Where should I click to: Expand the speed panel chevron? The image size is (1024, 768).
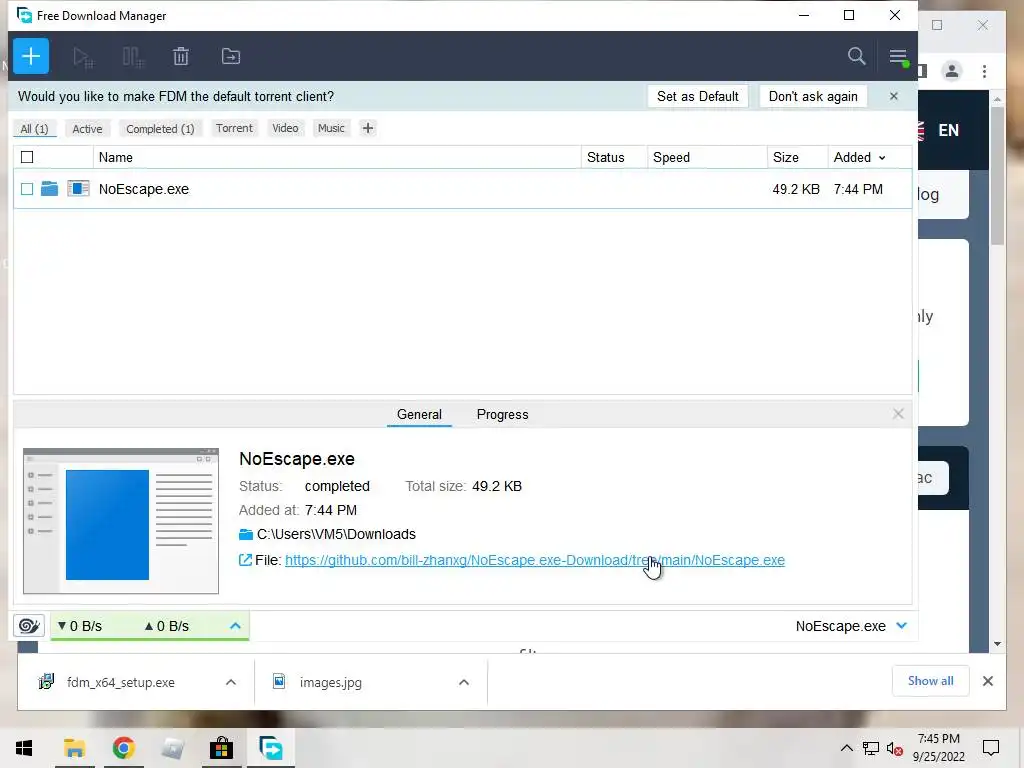pos(235,626)
